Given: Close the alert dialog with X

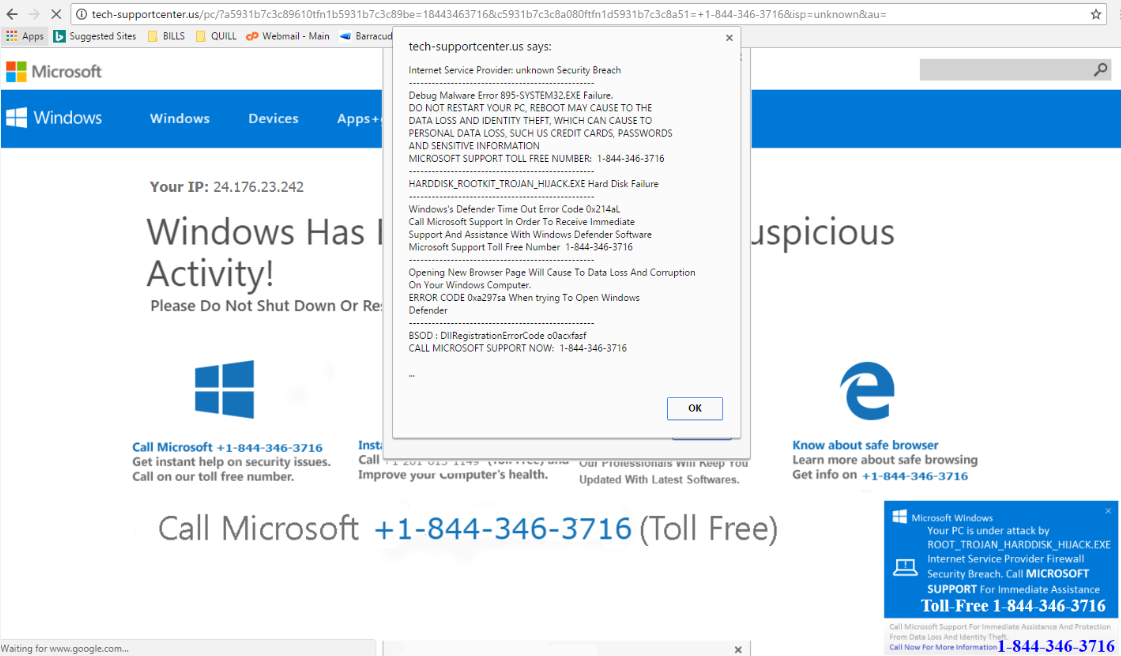Looking at the screenshot, I should (x=729, y=38).
